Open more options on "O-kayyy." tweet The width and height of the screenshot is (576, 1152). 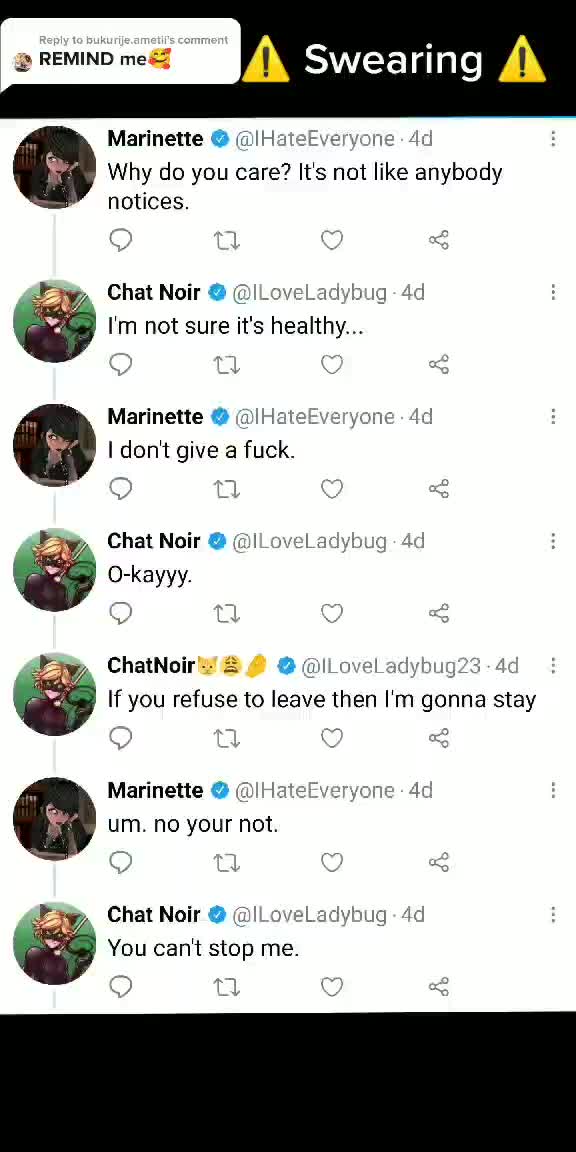pos(553,541)
